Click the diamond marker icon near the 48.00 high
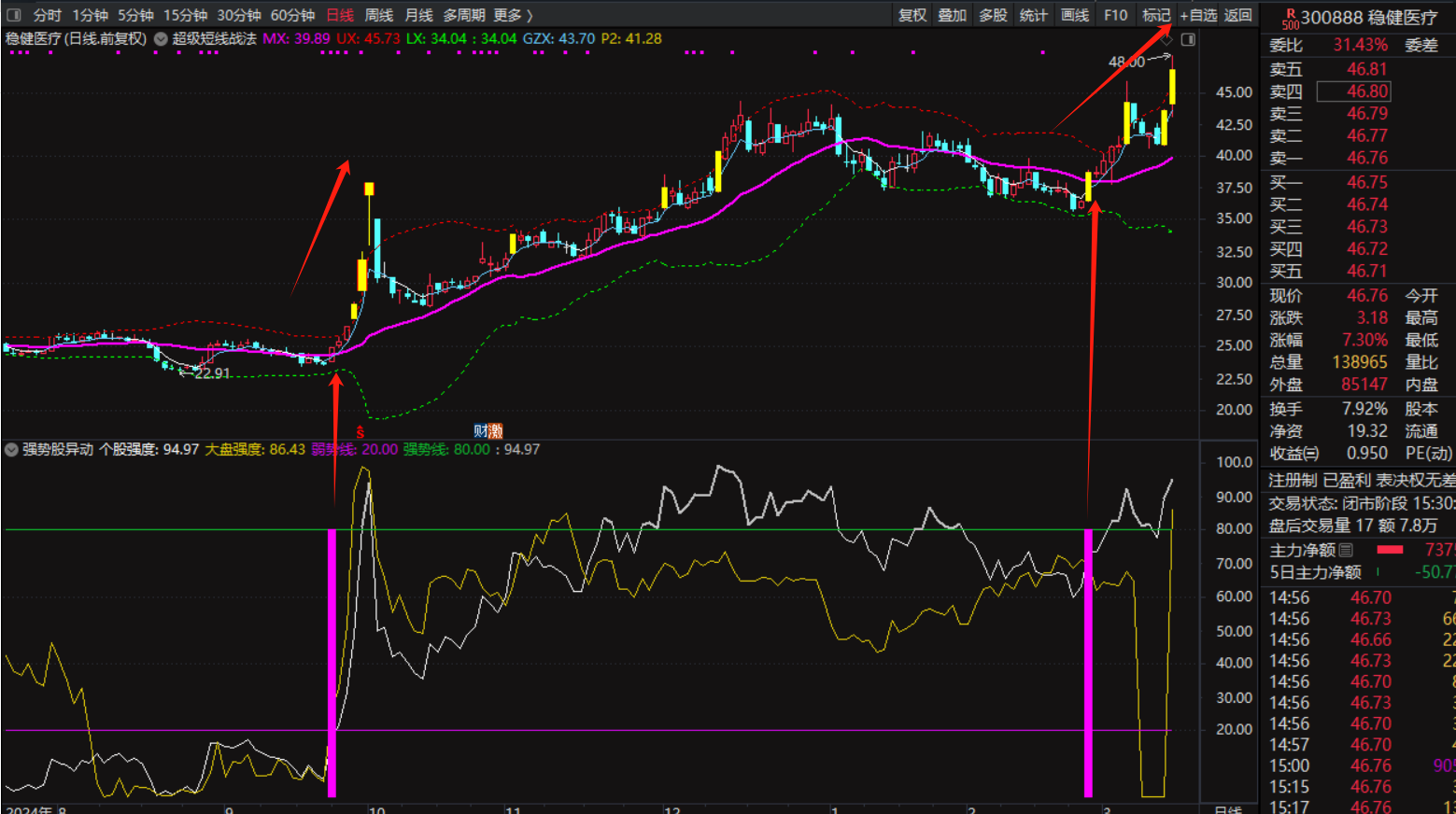The image size is (1456, 814). tap(1166, 40)
